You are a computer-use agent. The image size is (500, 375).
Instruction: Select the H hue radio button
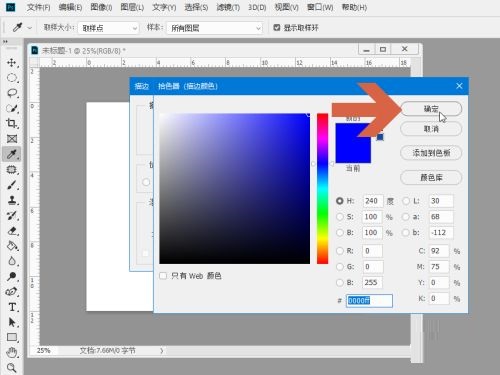click(340, 201)
